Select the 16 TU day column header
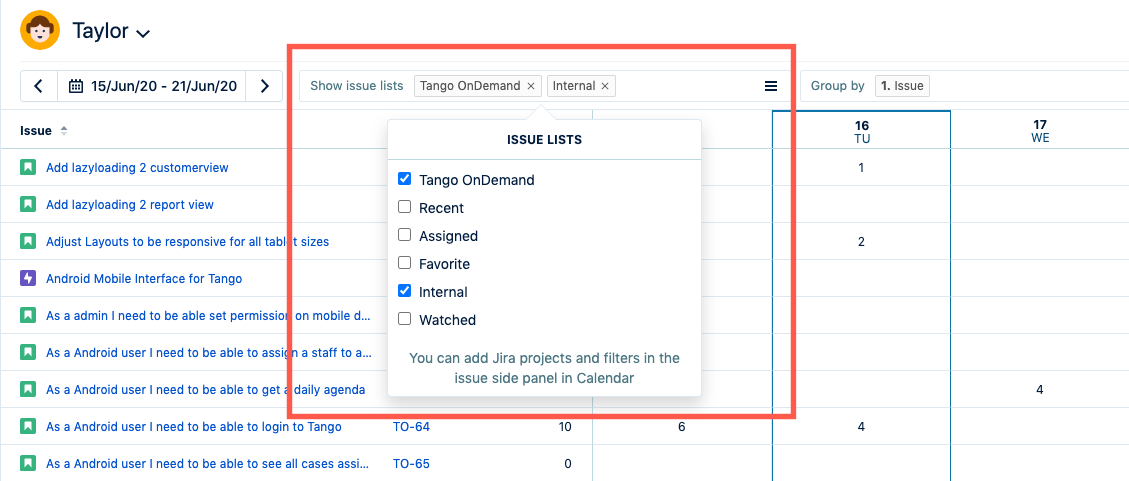 coord(861,131)
